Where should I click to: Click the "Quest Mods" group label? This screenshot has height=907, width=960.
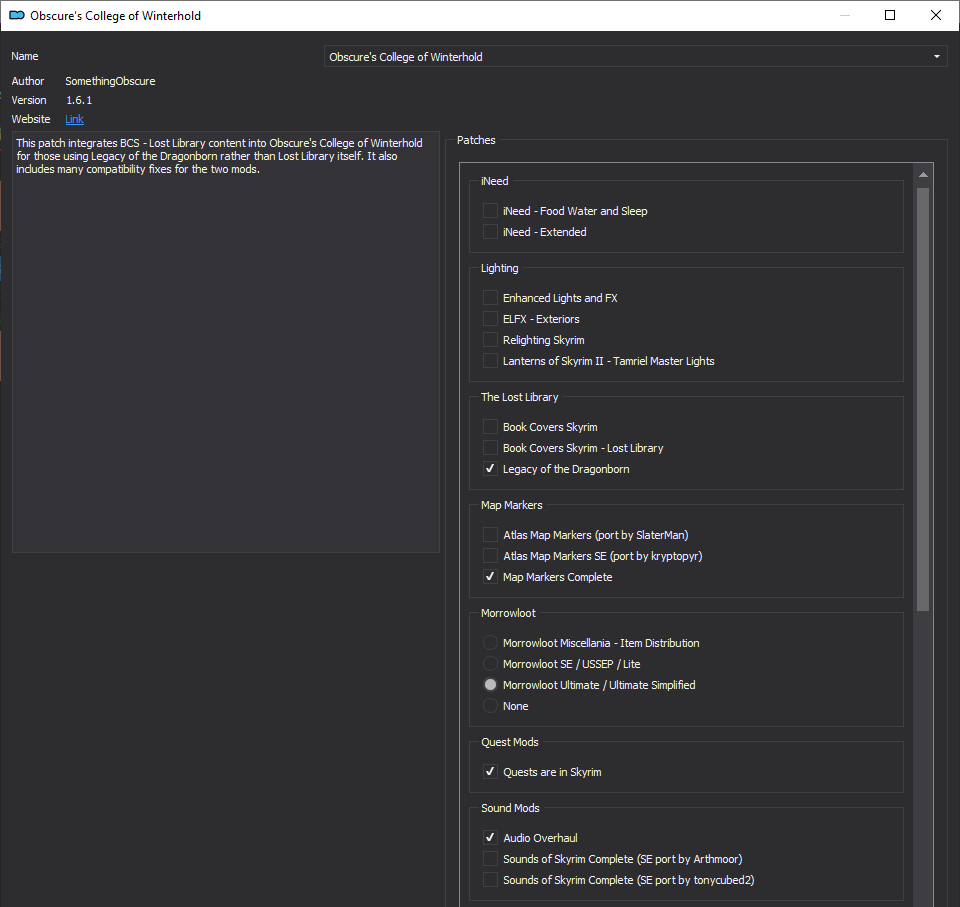pyautogui.click(x=509, y=742)
